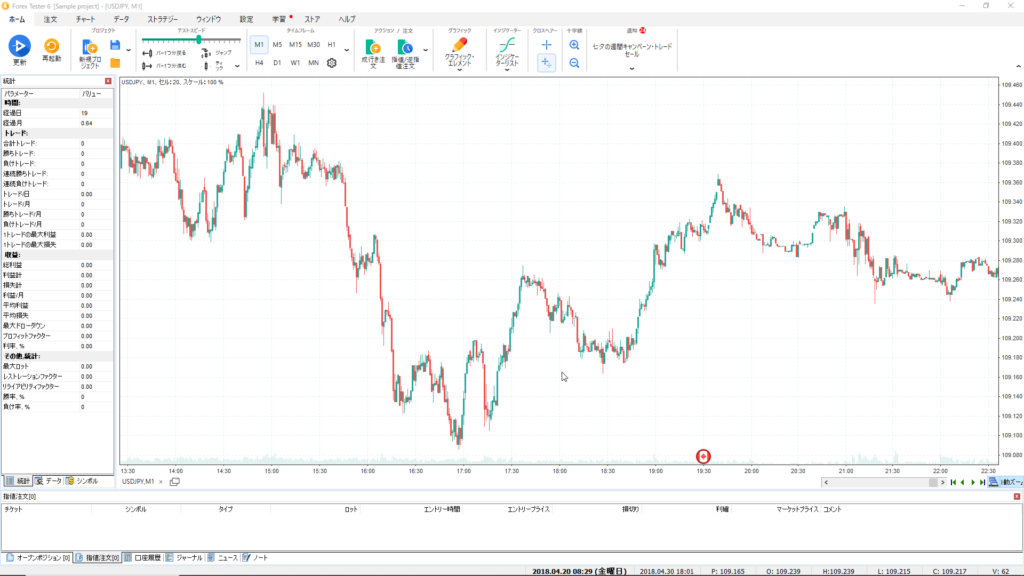Screen dimensions: 1024x576
Task: Open the 設定 menu
Action: (x=246, y=20)
